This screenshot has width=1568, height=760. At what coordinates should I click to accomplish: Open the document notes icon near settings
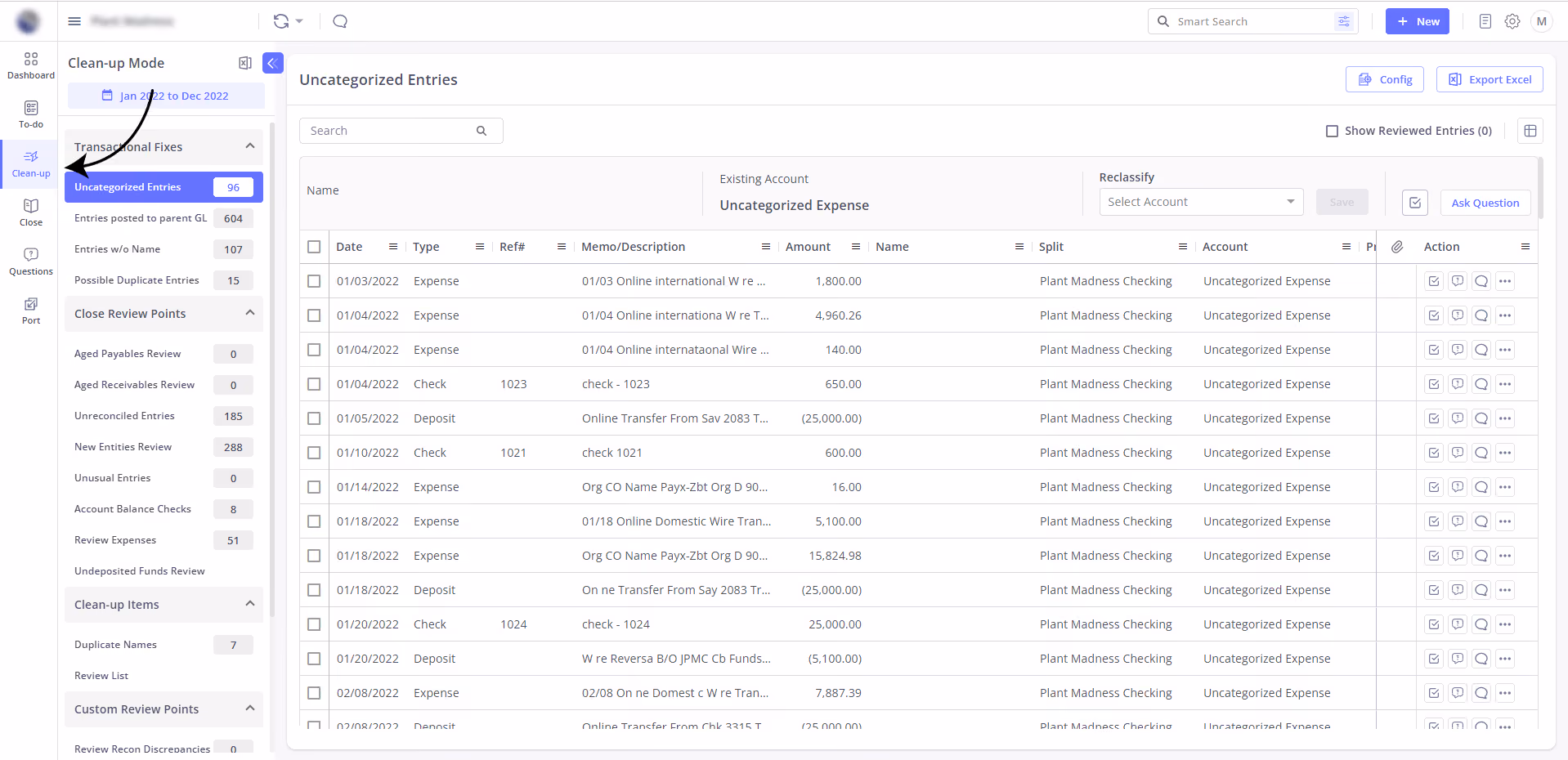coord(1485,21)
